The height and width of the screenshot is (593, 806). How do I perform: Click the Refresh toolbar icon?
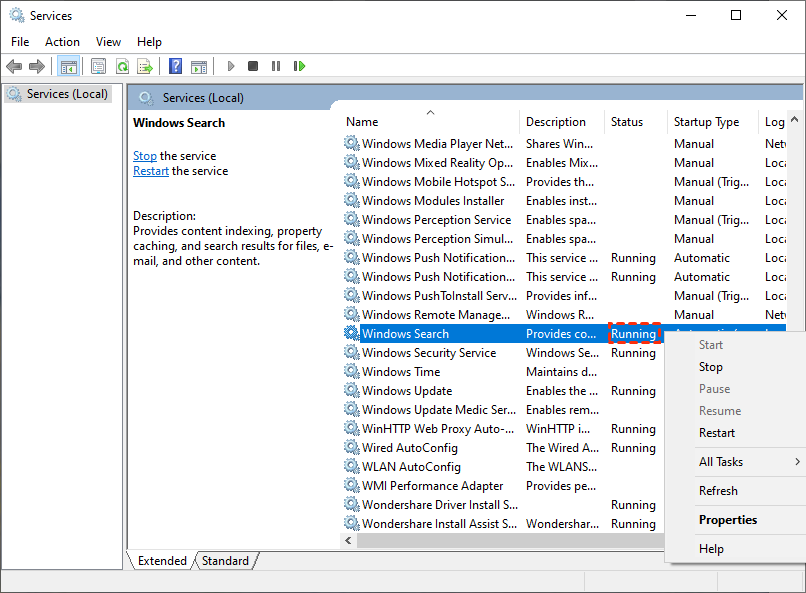[122, 66]
